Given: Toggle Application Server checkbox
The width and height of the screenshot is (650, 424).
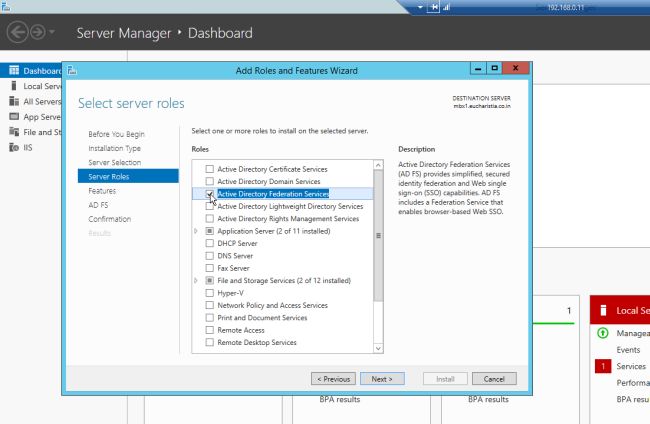Looking at the screenshot, I should pos(210,231).
